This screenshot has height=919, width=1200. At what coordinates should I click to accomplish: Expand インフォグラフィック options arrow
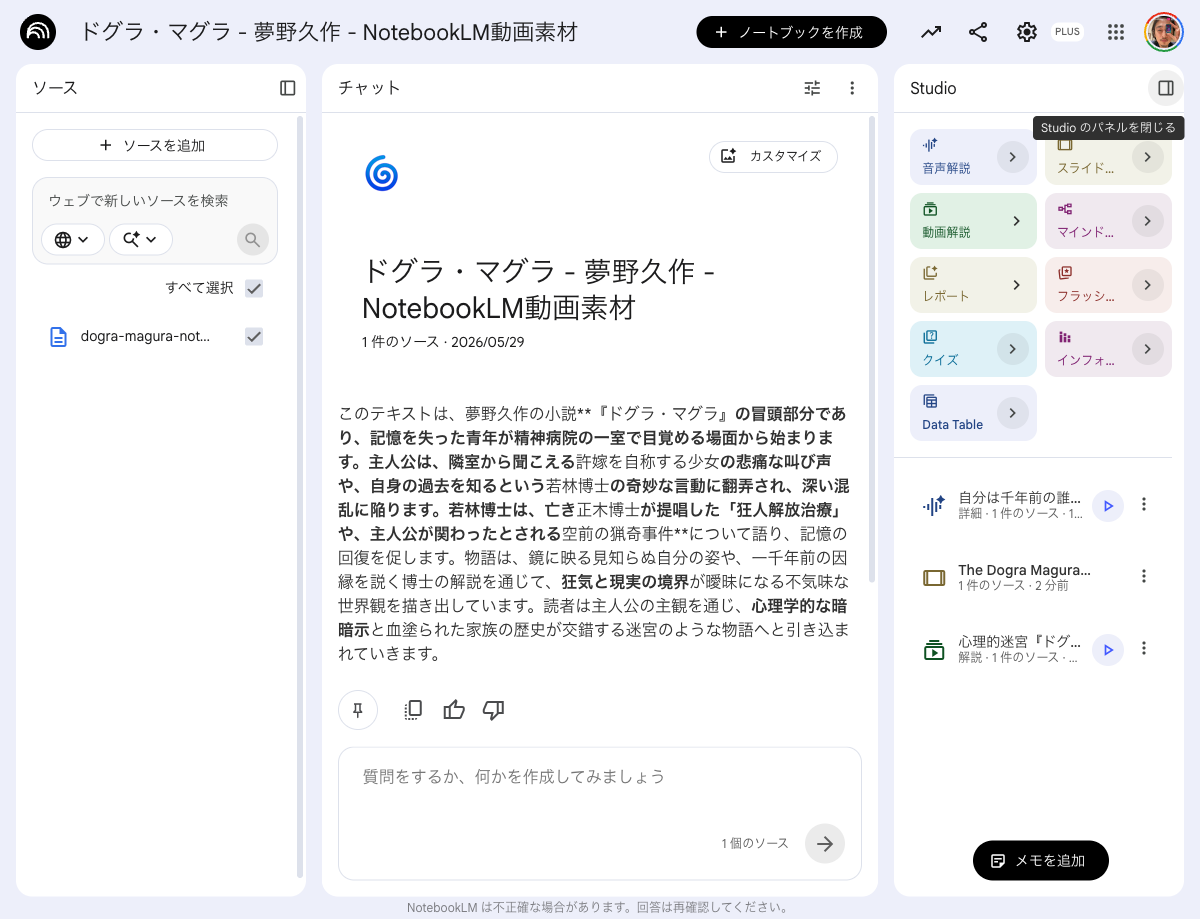point(1148,349)
